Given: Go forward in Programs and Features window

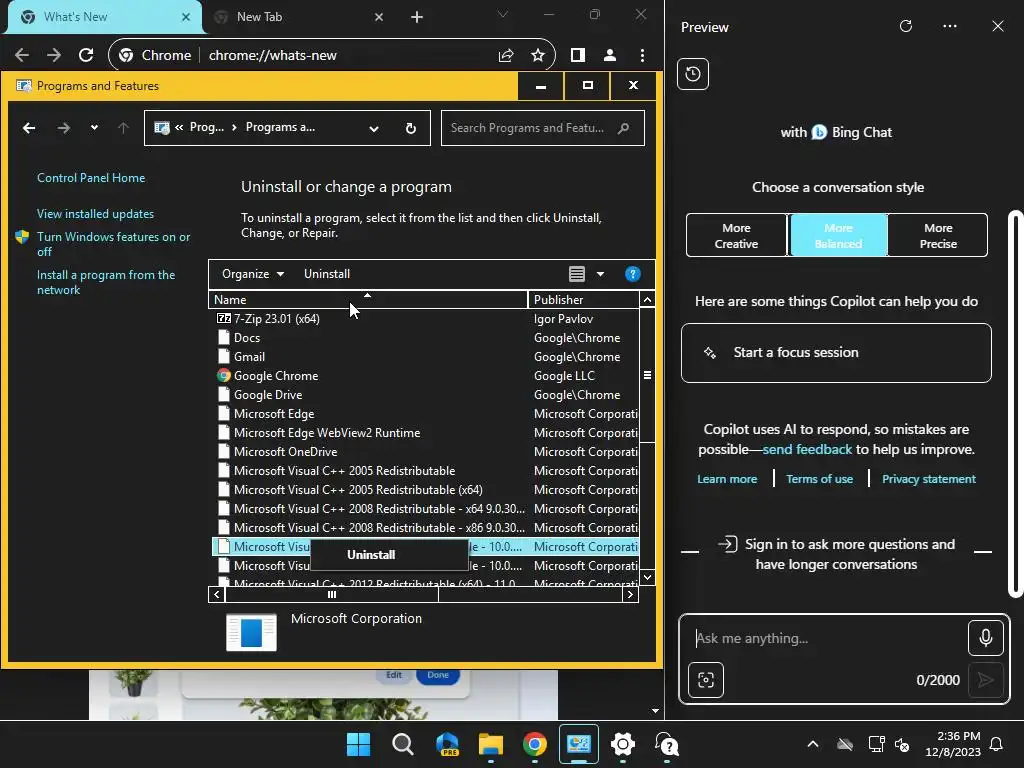Looking at the screenshot, I should (x=63, y=128).
